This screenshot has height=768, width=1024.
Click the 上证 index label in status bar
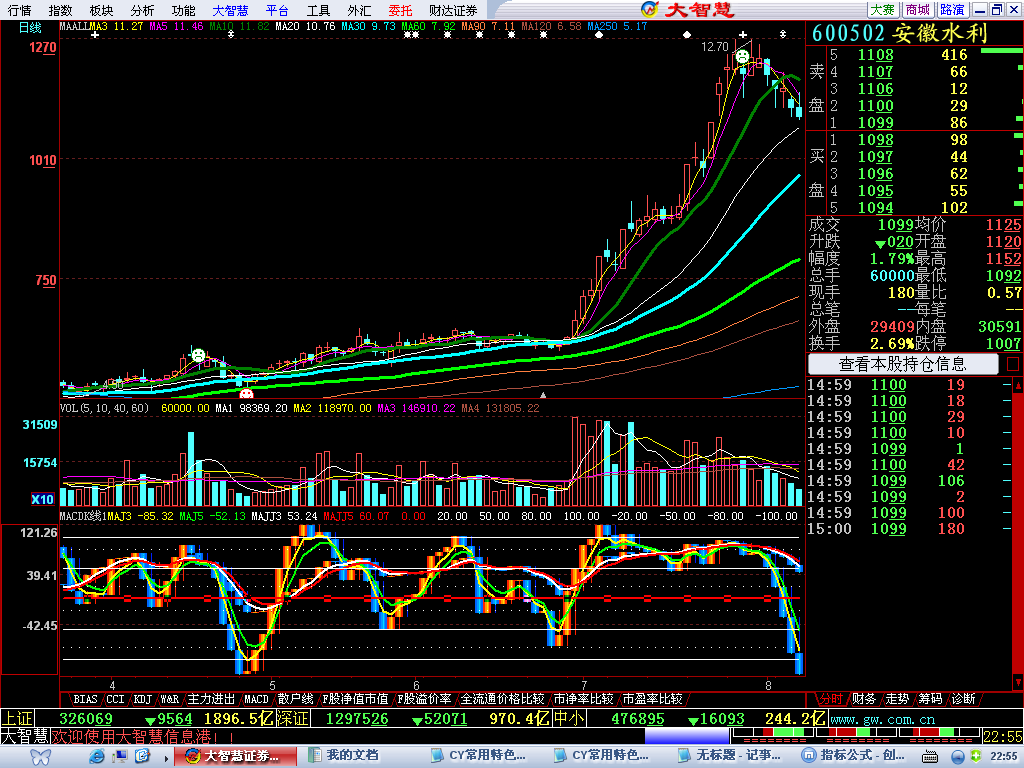click(x=17, y=719)
